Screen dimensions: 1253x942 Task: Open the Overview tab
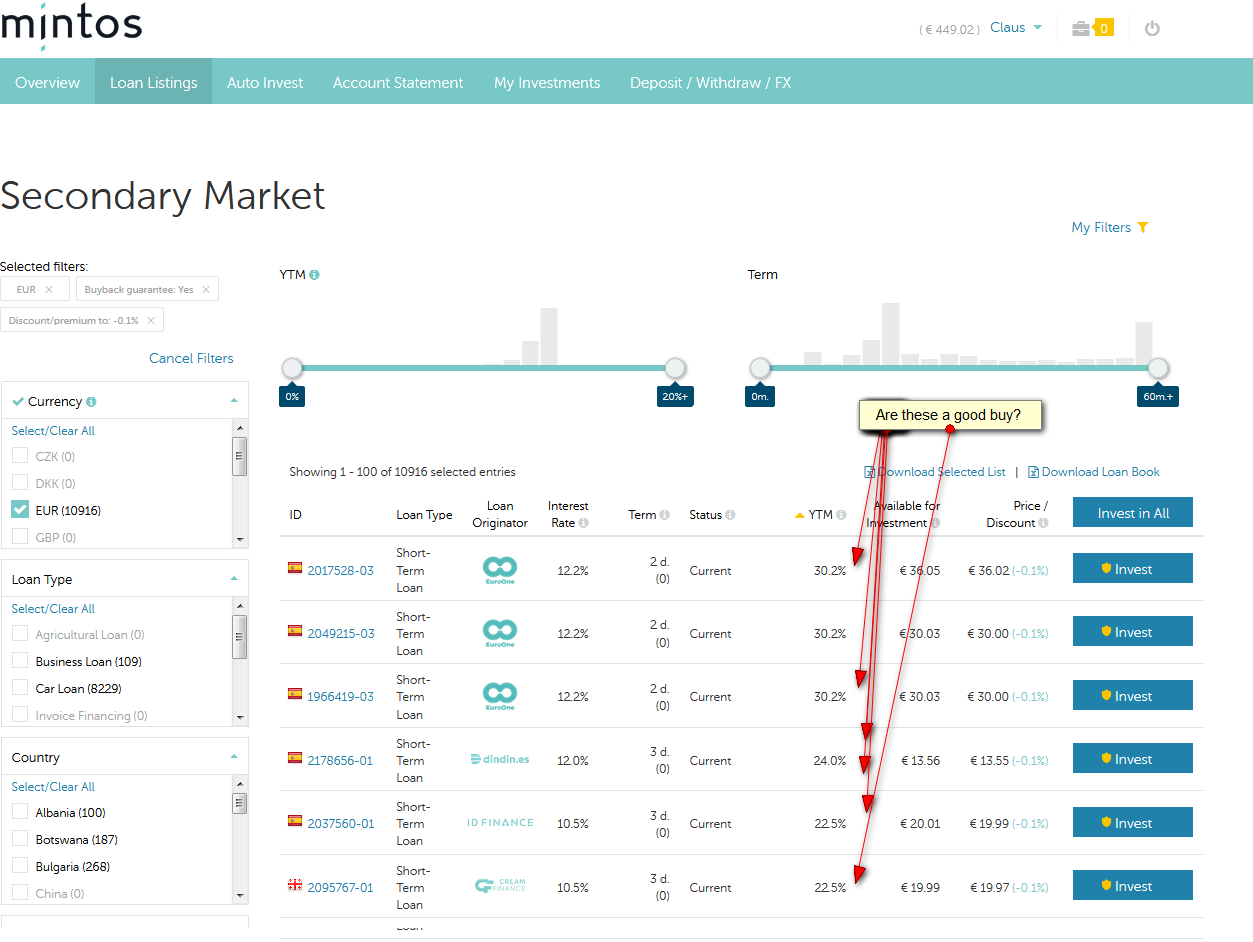pyautogui.click(x=47, y=83)
